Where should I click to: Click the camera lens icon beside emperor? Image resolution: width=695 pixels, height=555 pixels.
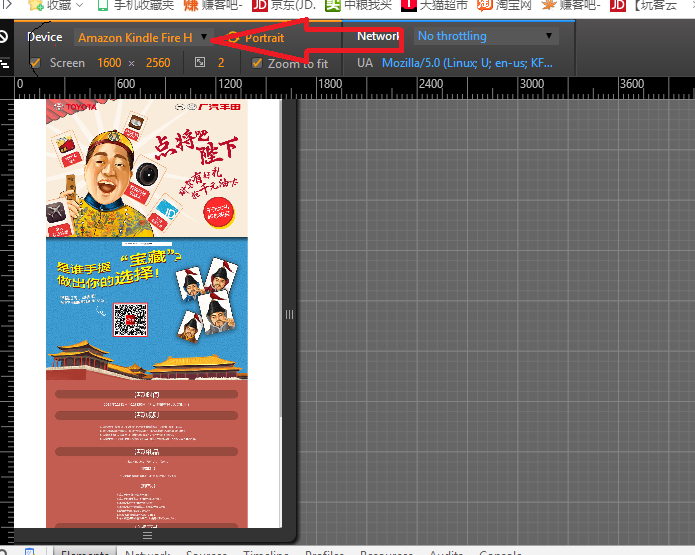(147, 175)
